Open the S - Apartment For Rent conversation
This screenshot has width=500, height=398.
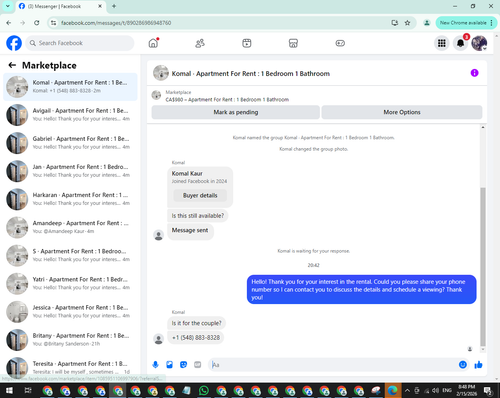pos(70,255)
